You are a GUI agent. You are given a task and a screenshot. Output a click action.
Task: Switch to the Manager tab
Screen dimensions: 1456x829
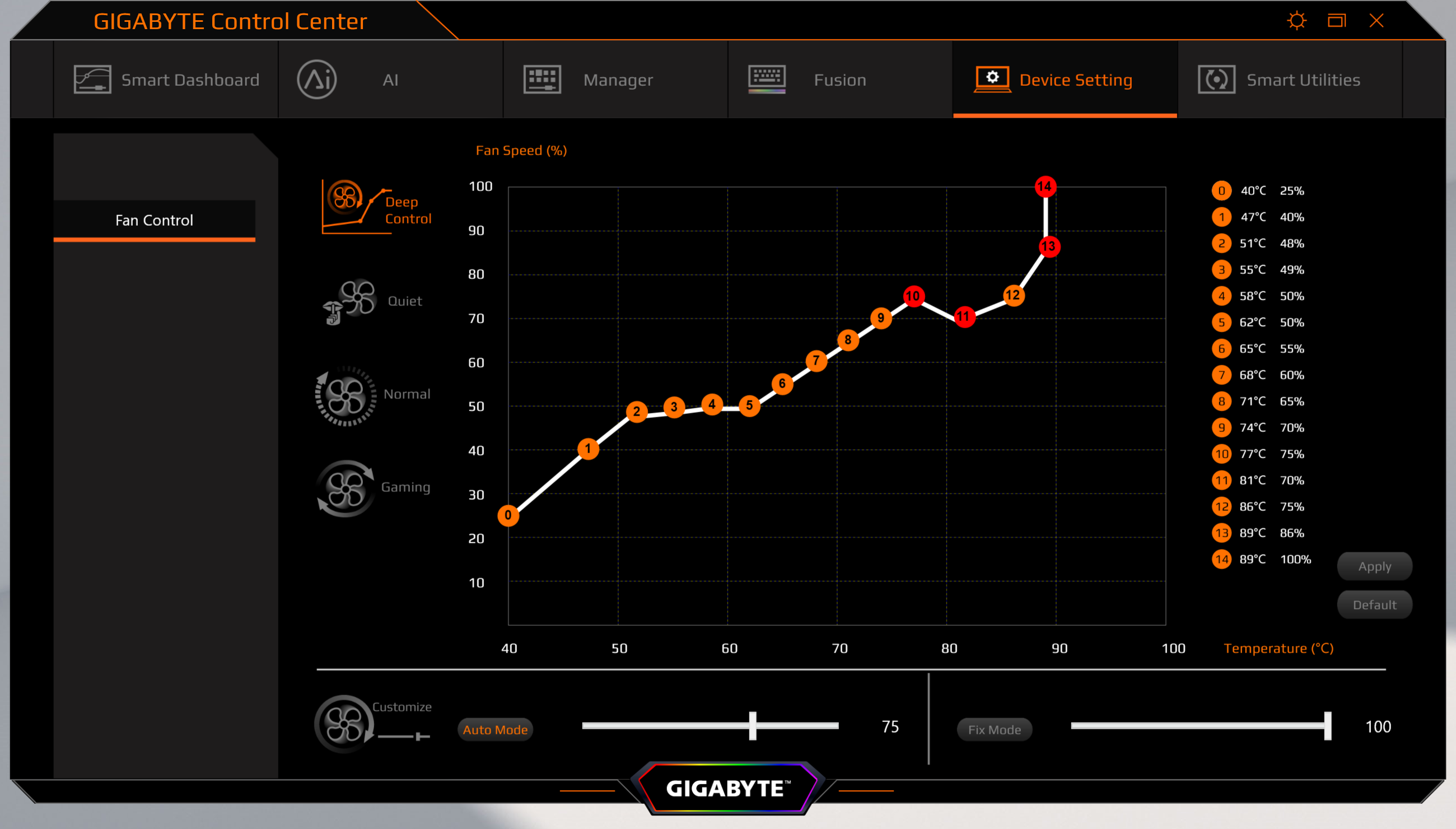coord(617,80)
